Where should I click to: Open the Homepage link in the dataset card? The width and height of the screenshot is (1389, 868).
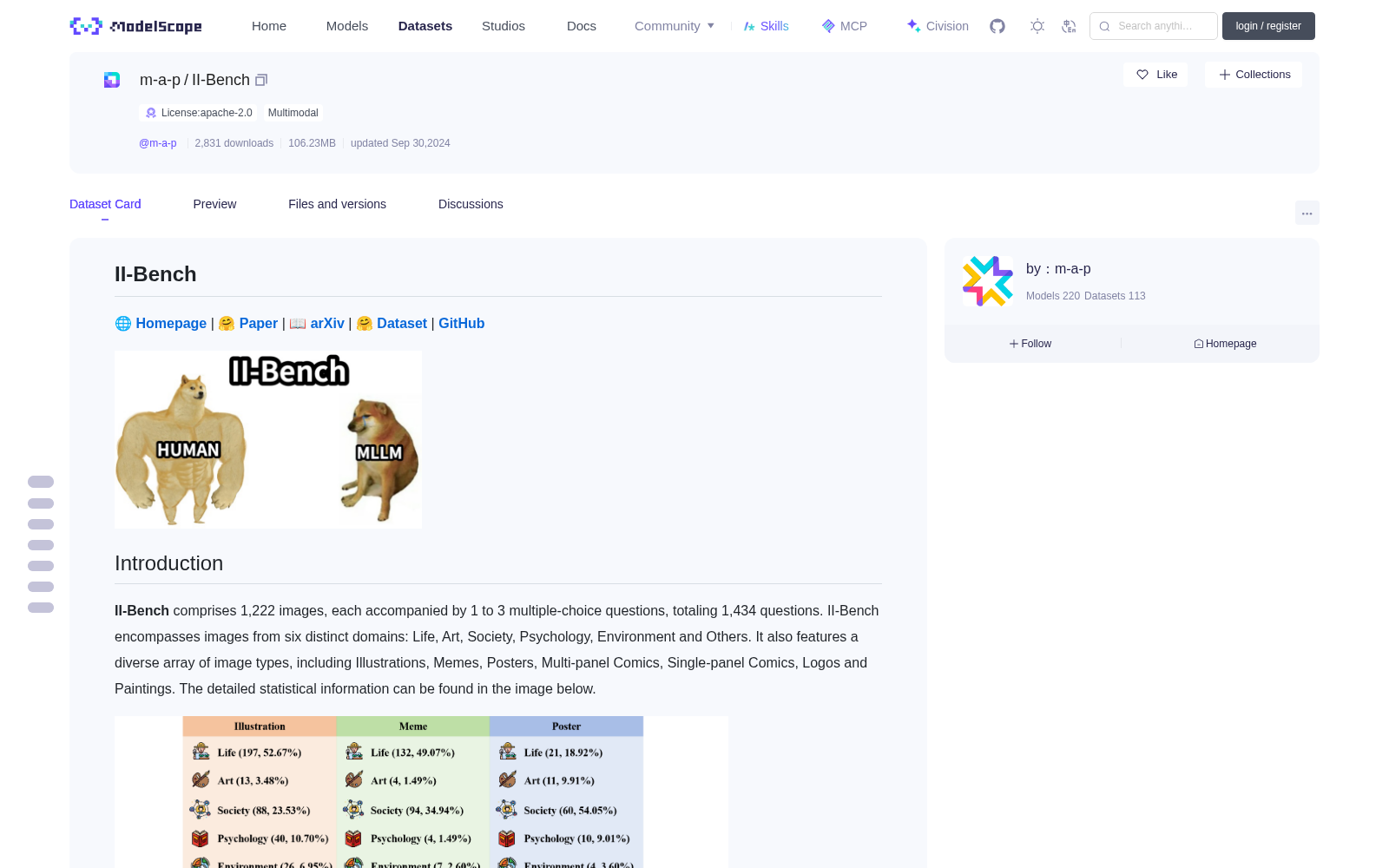pos(171,323)
